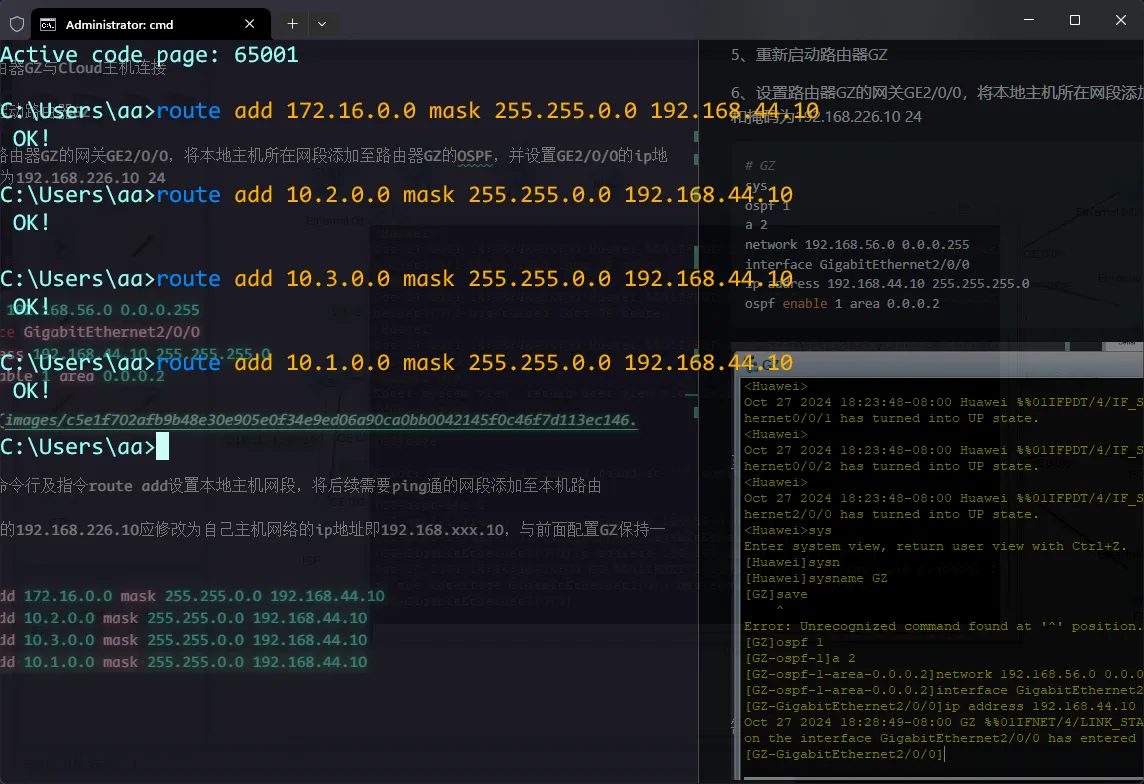Click the final [GZ-GigabitEthernet2/0/0] console prompt
The image size is (1144, 784).
(844, 754)
